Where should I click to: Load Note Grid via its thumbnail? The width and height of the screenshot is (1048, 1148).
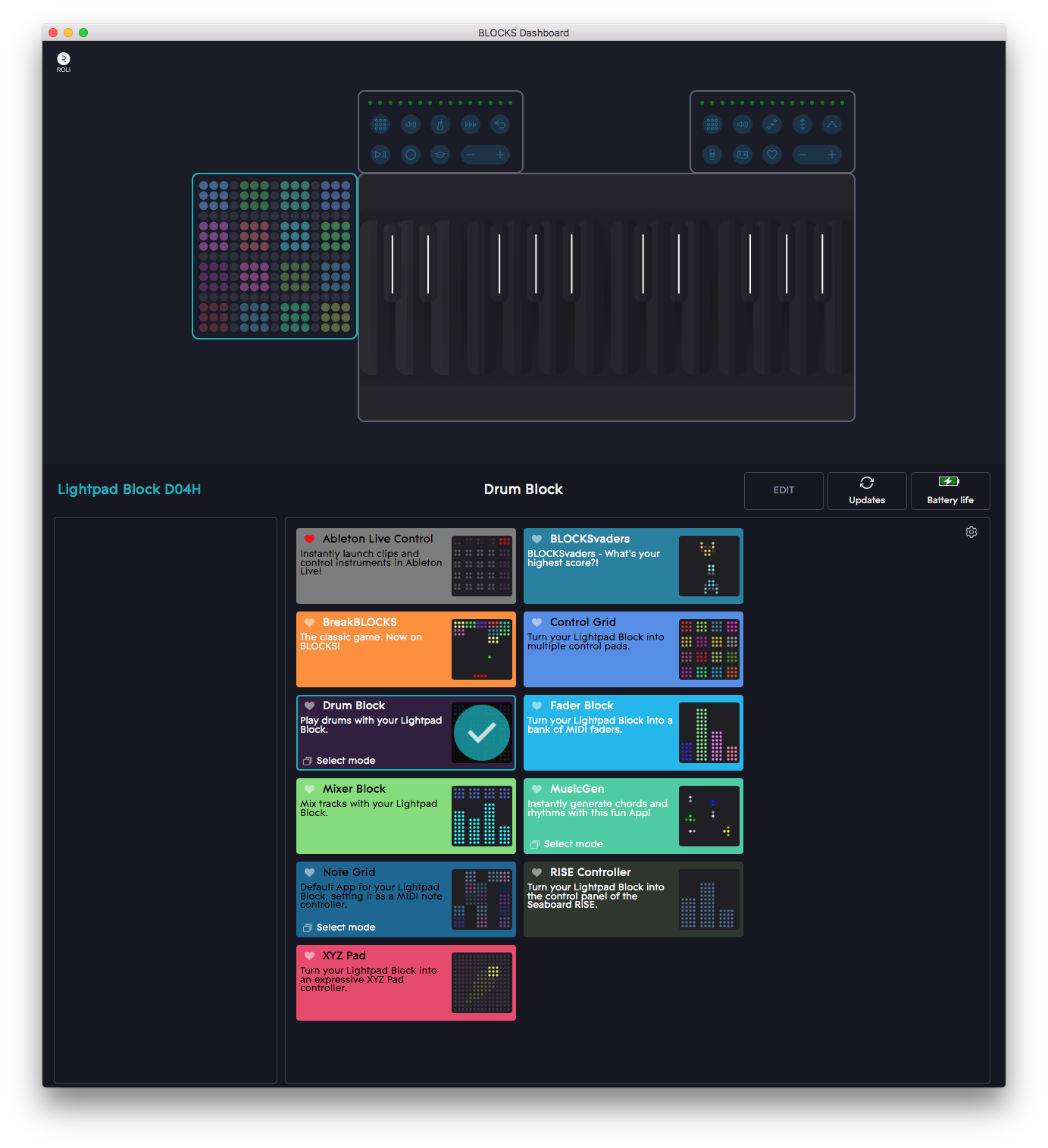[x=482, y=899]
